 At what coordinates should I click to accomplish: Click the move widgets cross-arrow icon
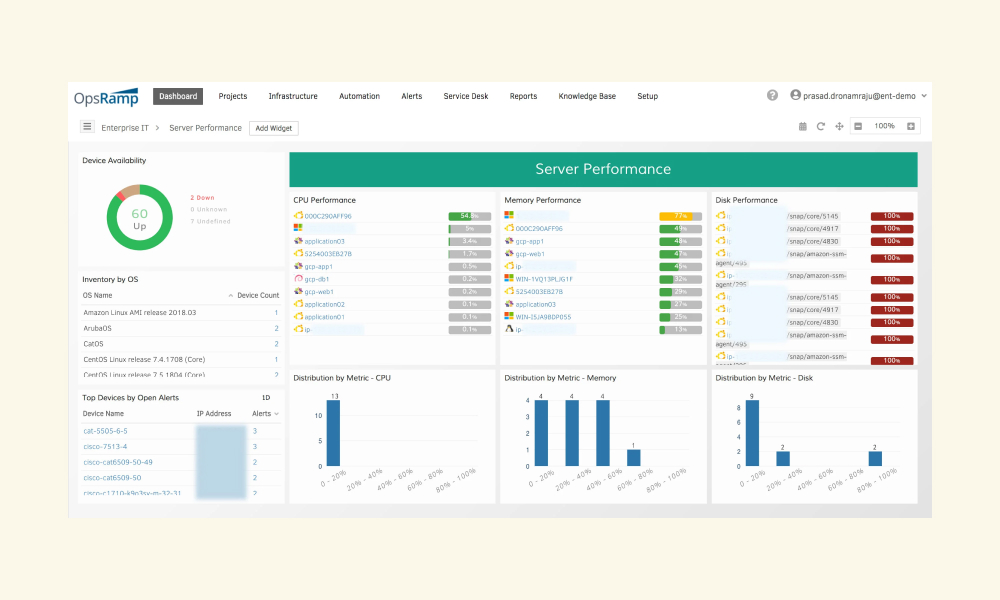pyautogui.click(x=839, y=126)
